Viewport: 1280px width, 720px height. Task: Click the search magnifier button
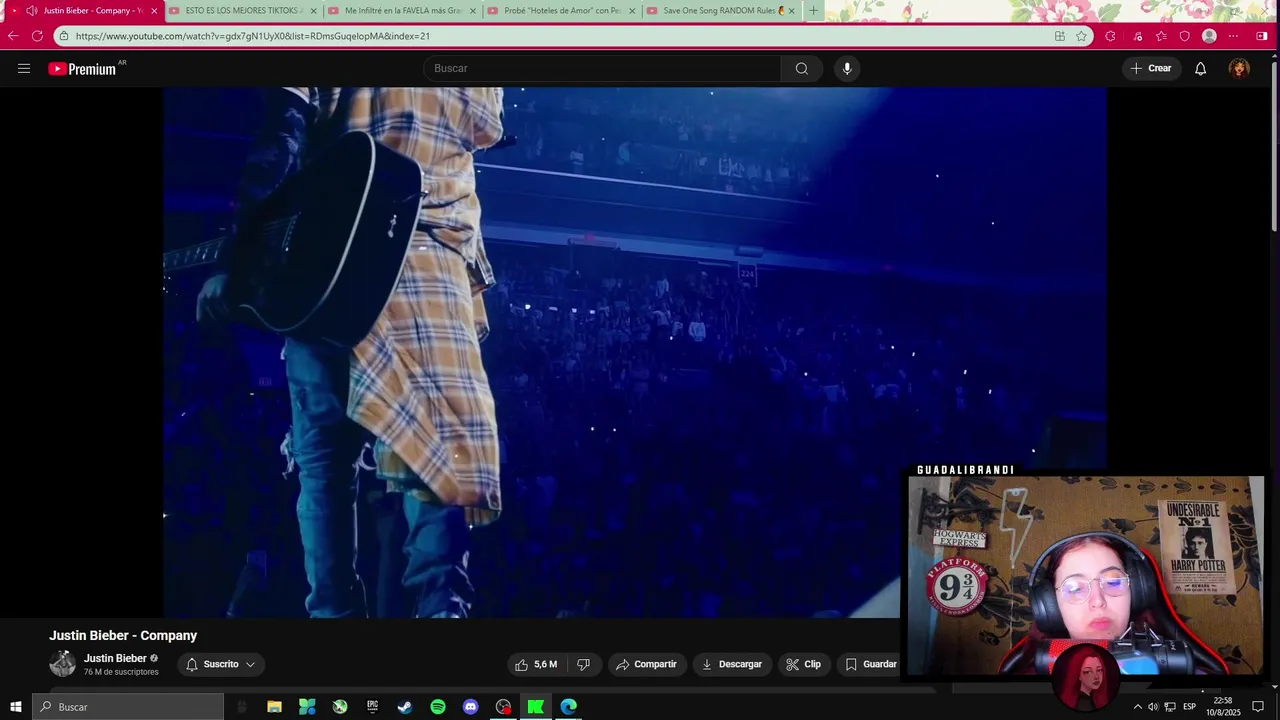pos(801,68)
